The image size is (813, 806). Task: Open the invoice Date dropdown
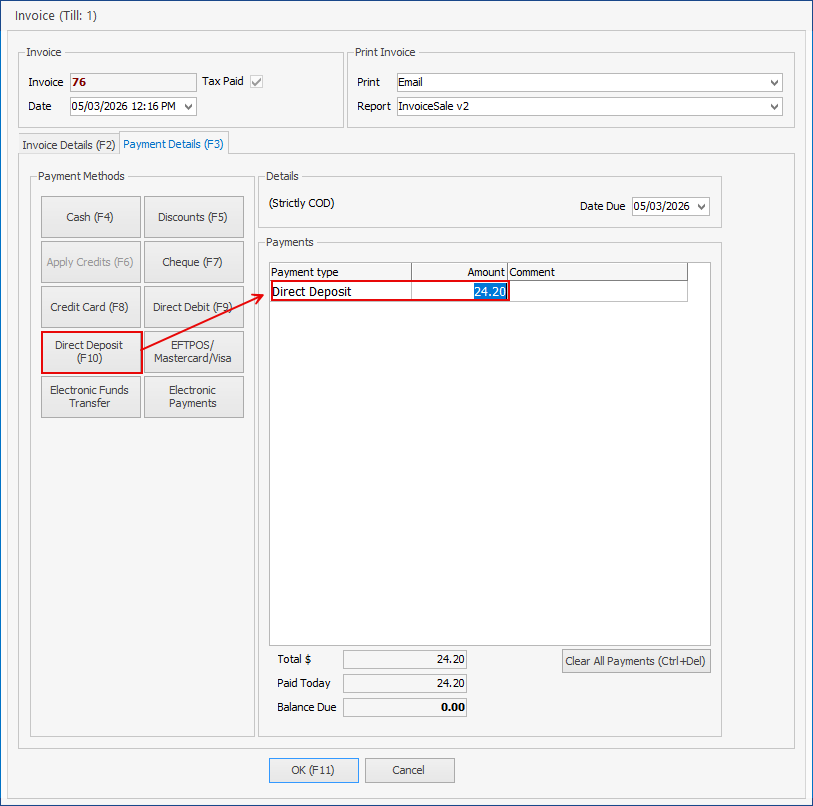click(x=189, y=107)
